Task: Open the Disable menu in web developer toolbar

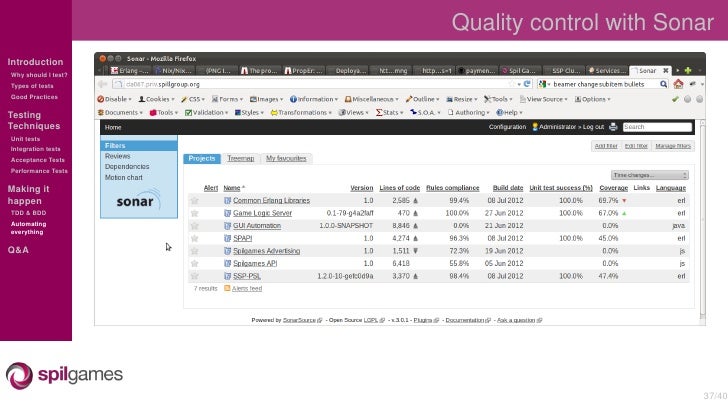Action: tap(114, 99)
